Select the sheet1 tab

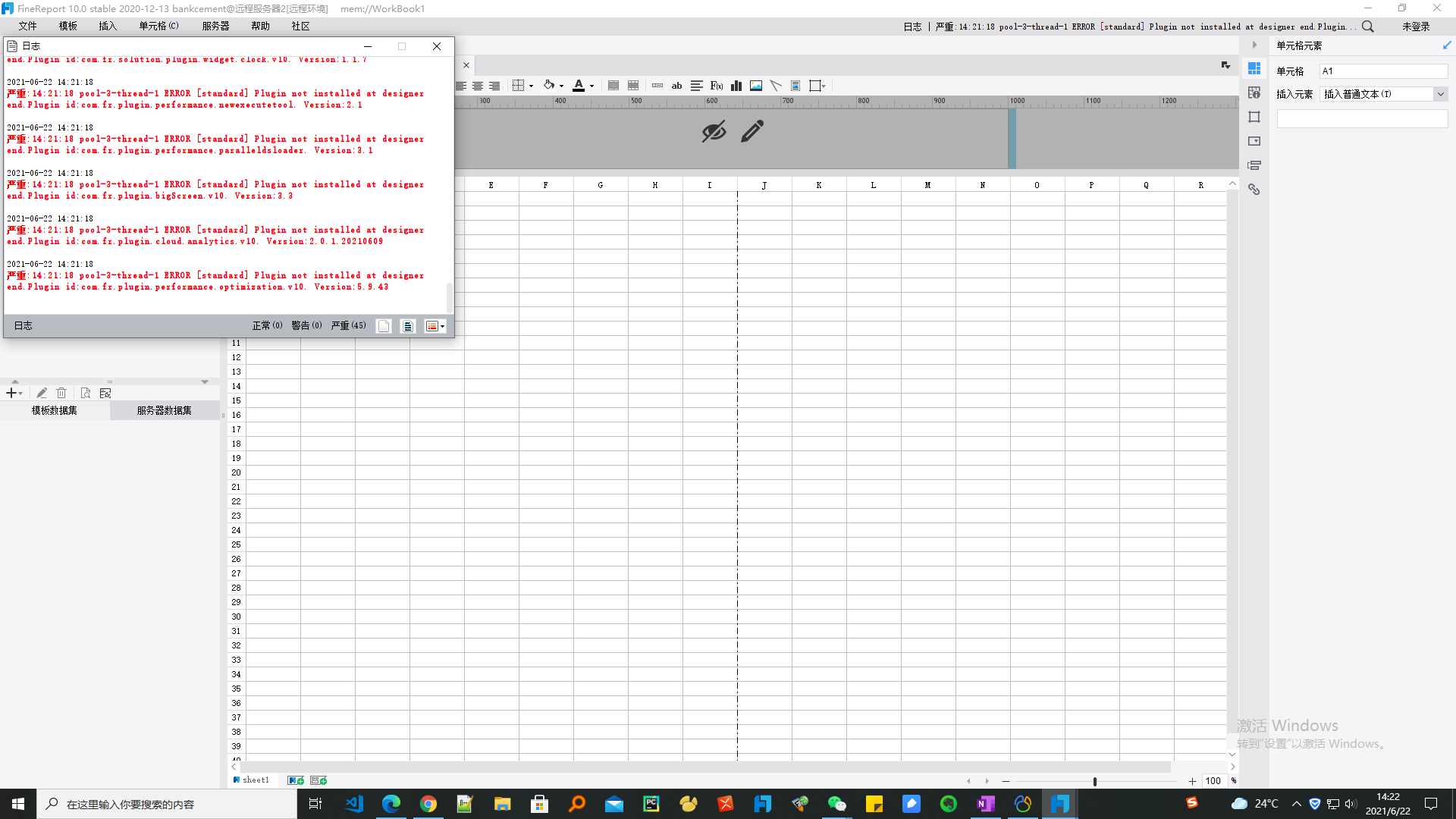tap(252, 780)
